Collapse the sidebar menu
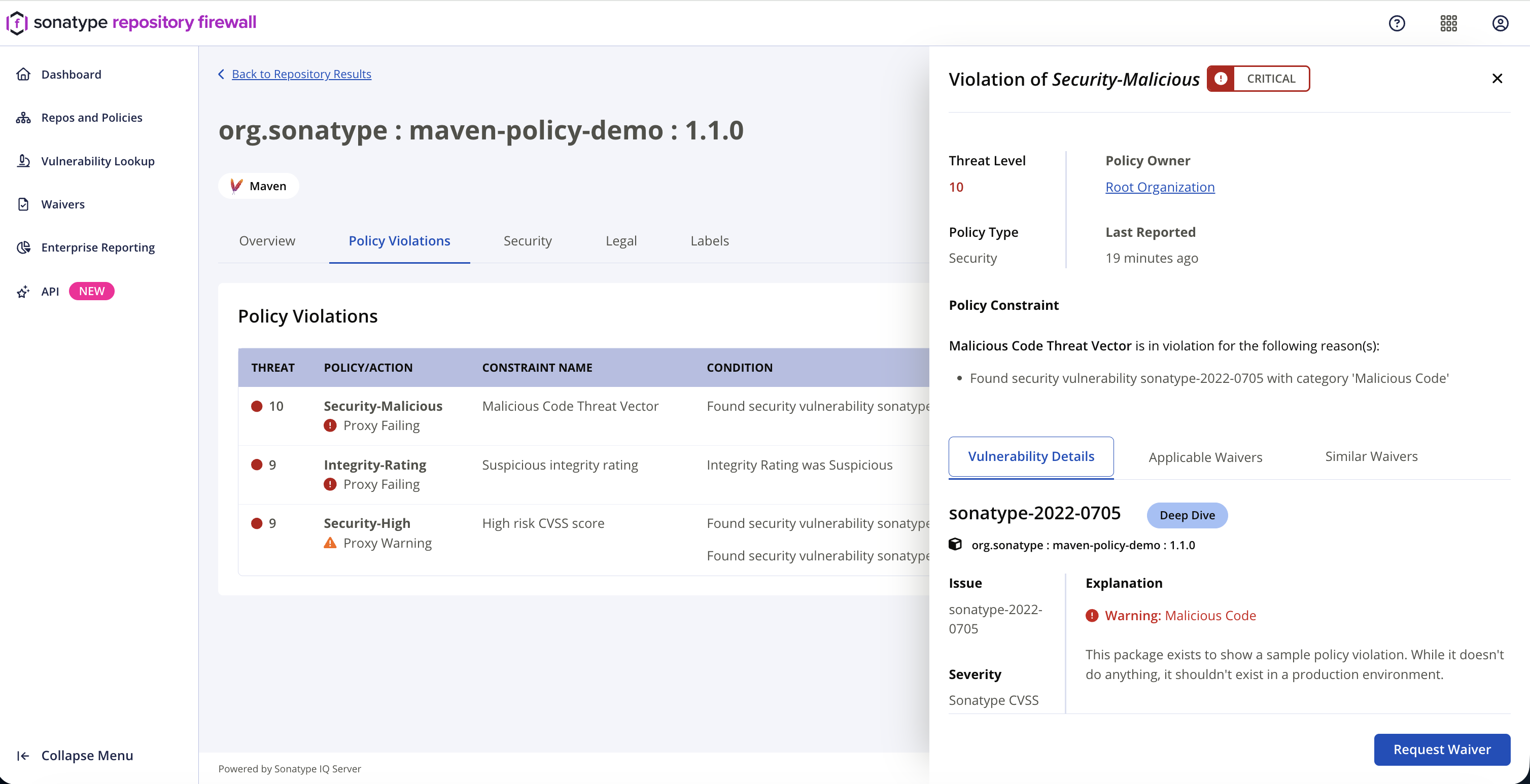 (x=76, y=756)
